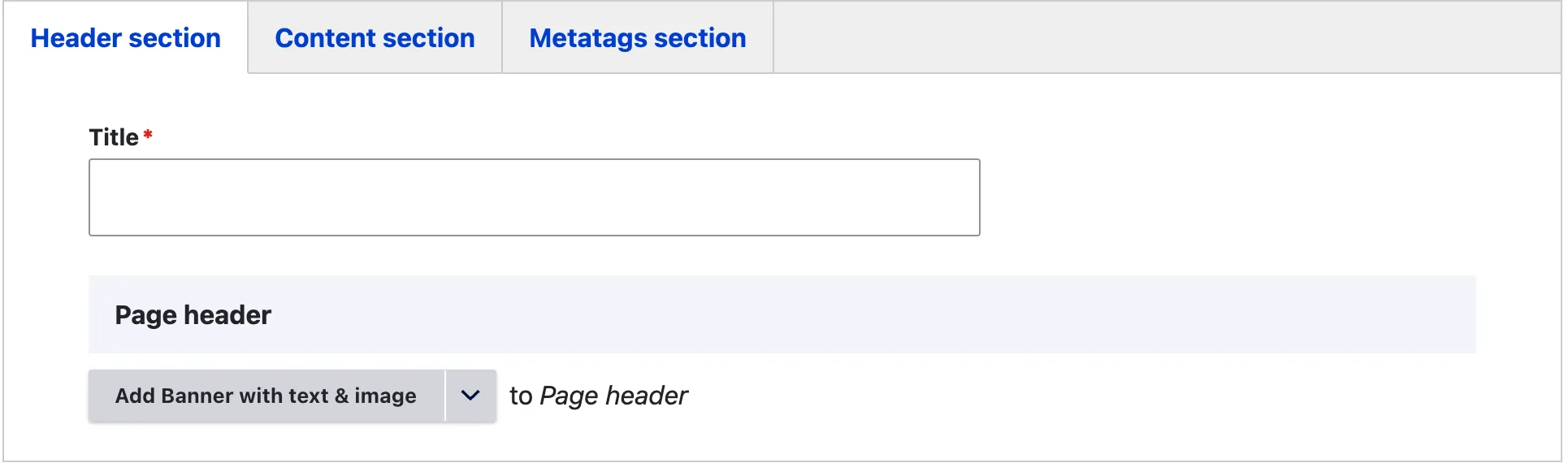Expand the chevron dropdown beside Add Banner

click(470, 396)
